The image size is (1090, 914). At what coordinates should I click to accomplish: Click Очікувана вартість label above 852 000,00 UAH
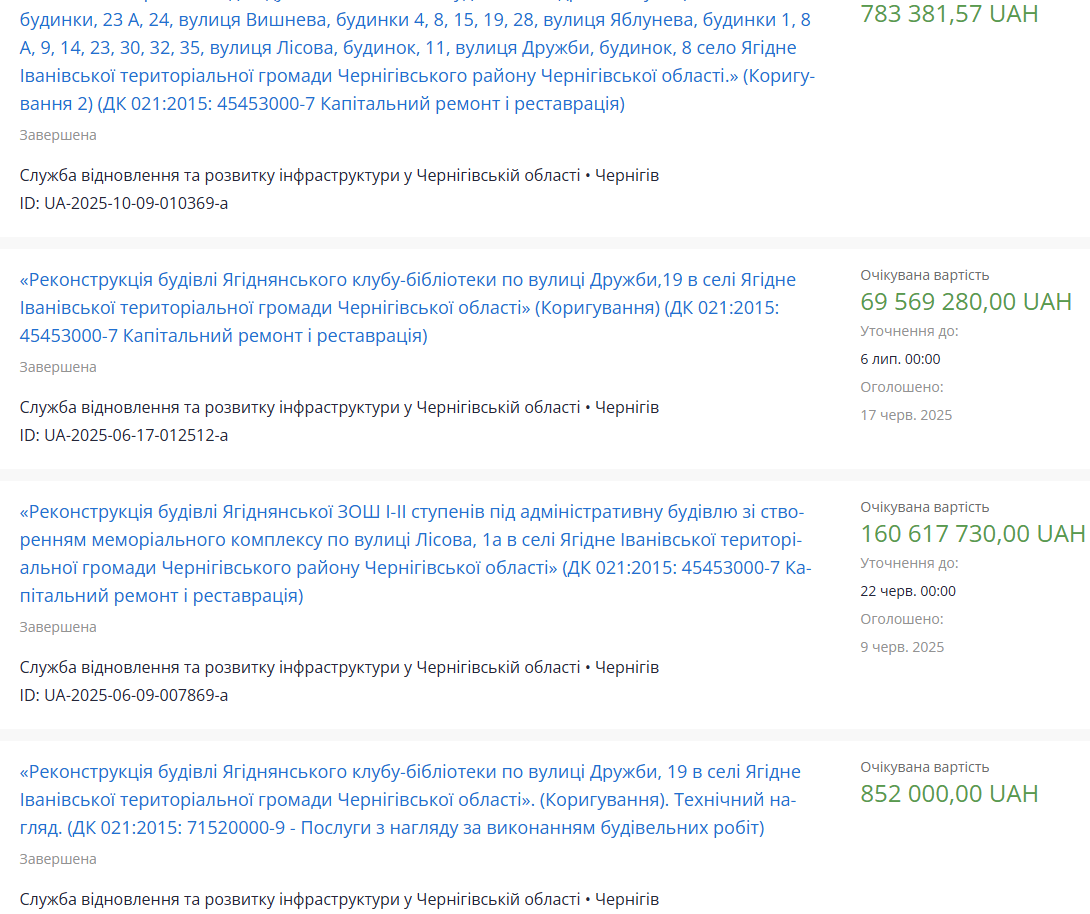[x=925, y=767]
